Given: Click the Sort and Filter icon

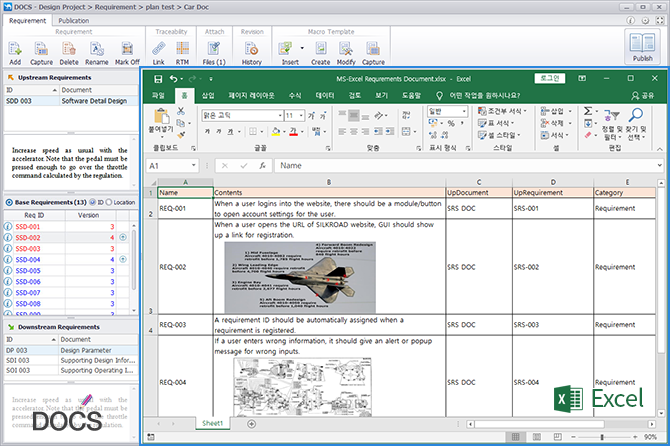Looking at the screenshot, I should [611, 115].
